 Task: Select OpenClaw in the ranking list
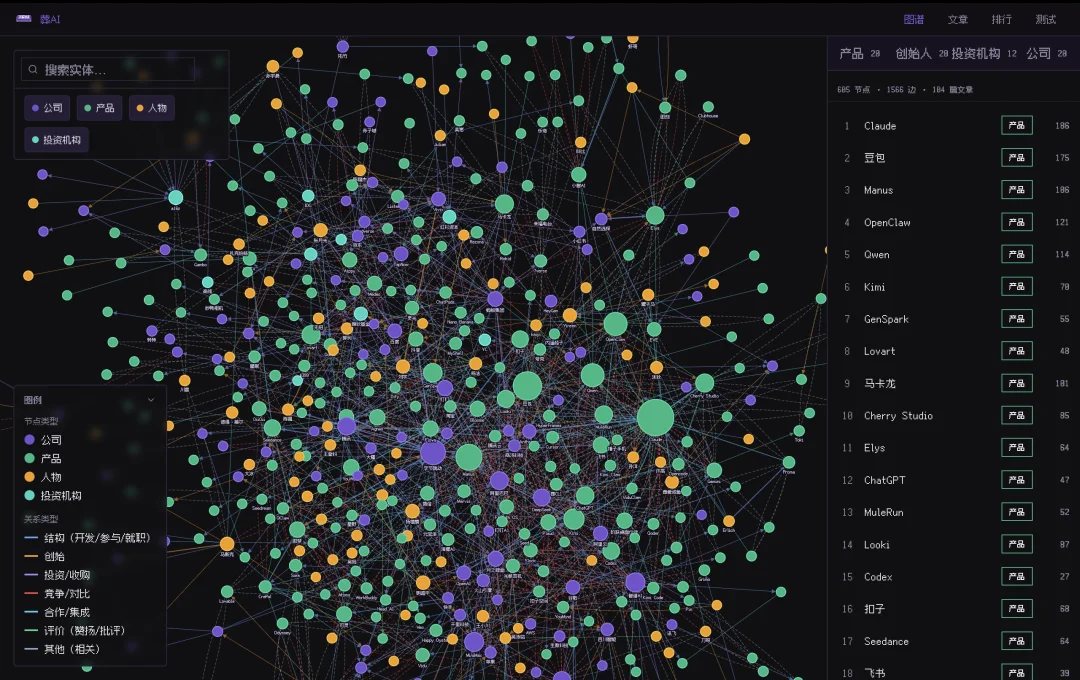click(954, 223)
